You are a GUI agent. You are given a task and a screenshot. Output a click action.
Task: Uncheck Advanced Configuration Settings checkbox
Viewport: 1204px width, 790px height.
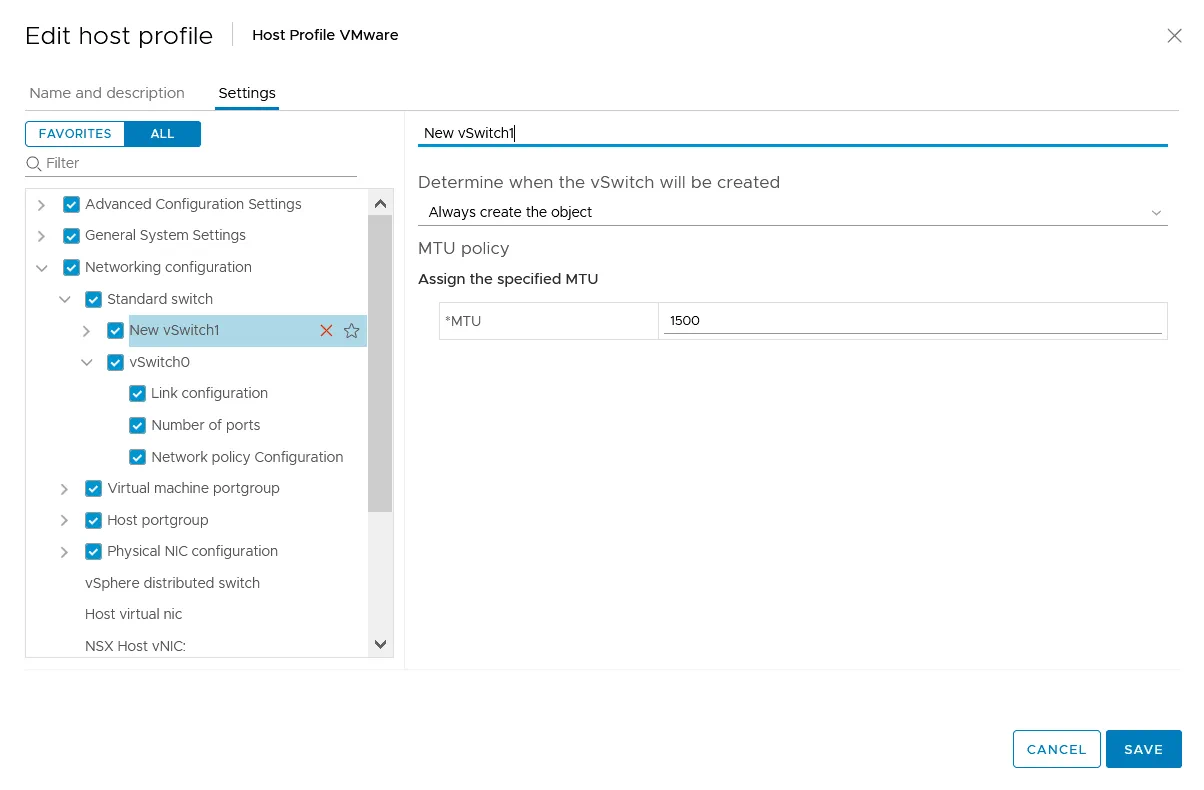coord(72,205)
